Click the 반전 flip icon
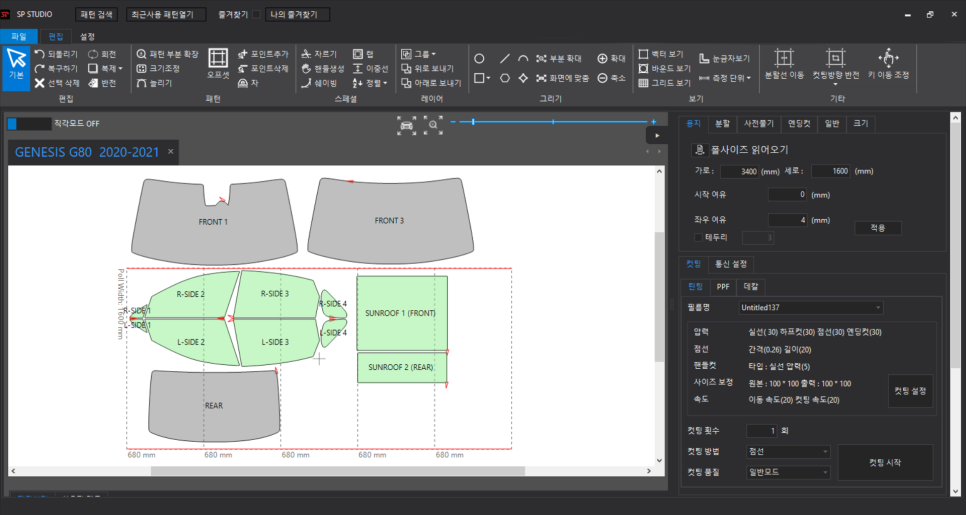The height and width of the screenshot is (515, 966). 93,83
